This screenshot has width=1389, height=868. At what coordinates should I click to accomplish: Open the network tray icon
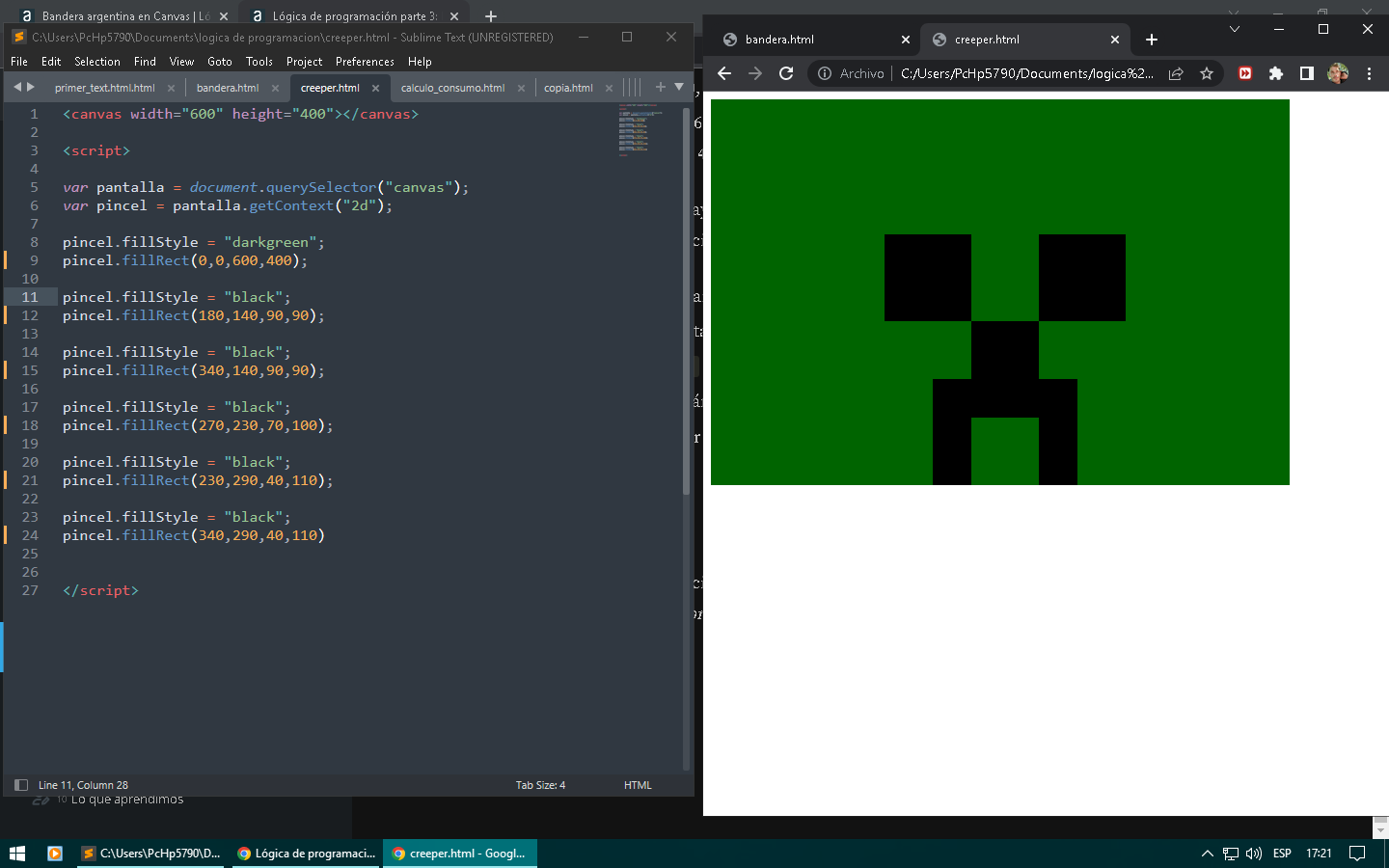[1230, 854]
